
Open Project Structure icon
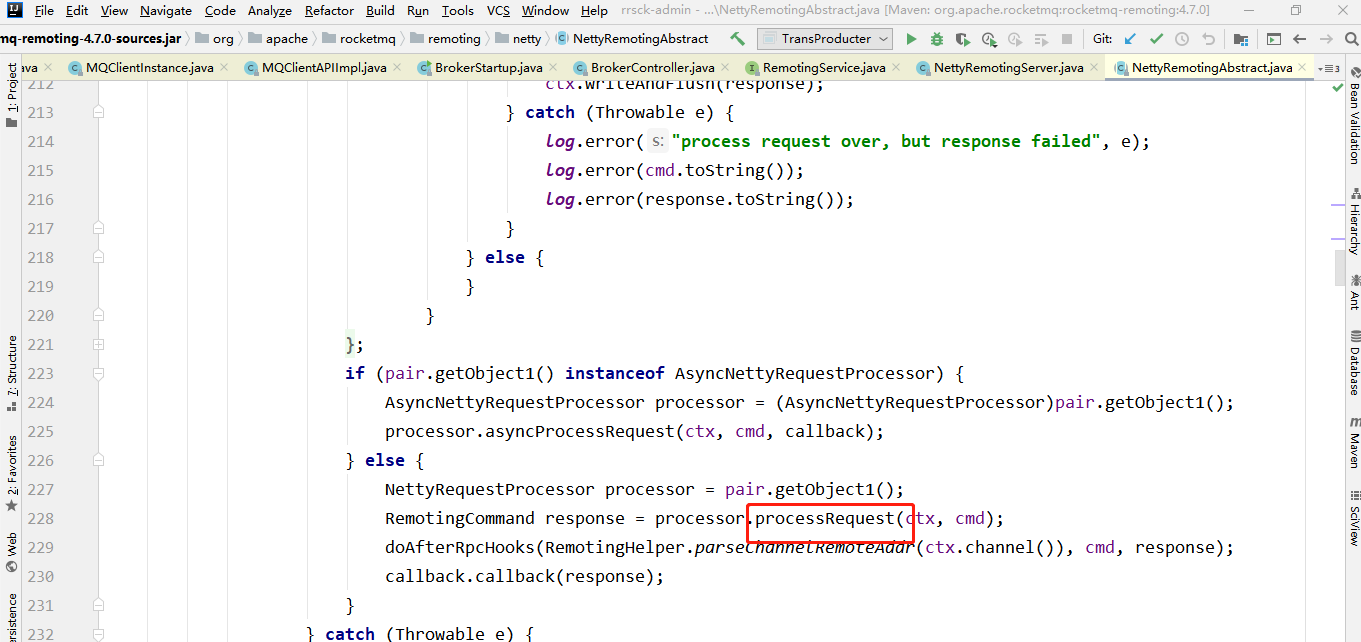[x=1241, y=39]
